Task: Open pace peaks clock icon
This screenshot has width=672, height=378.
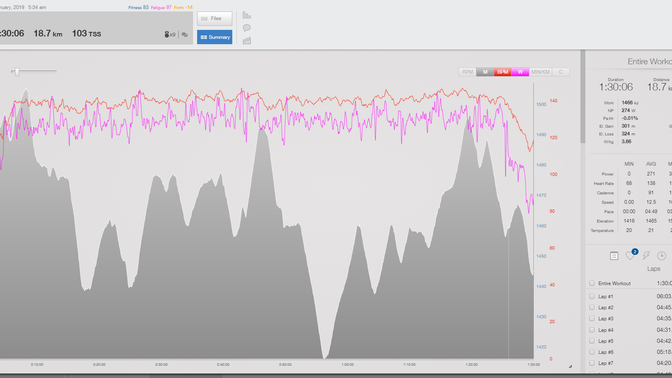Action: click(661, 256)
